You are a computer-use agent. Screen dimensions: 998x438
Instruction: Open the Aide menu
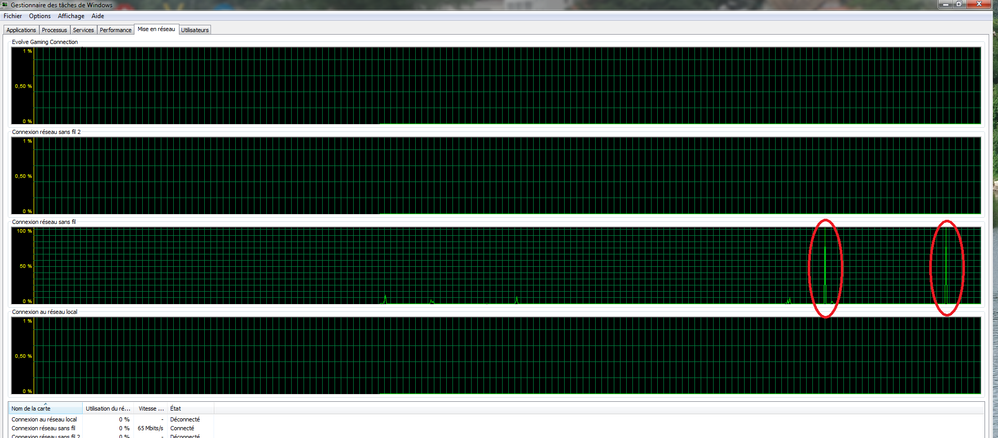(x=97, y=15)
